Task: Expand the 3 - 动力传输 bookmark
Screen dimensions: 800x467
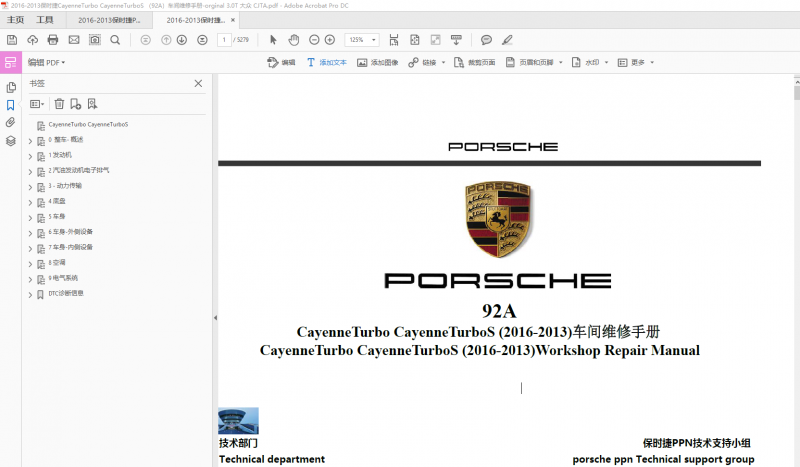Action: [x=30, y=187]
